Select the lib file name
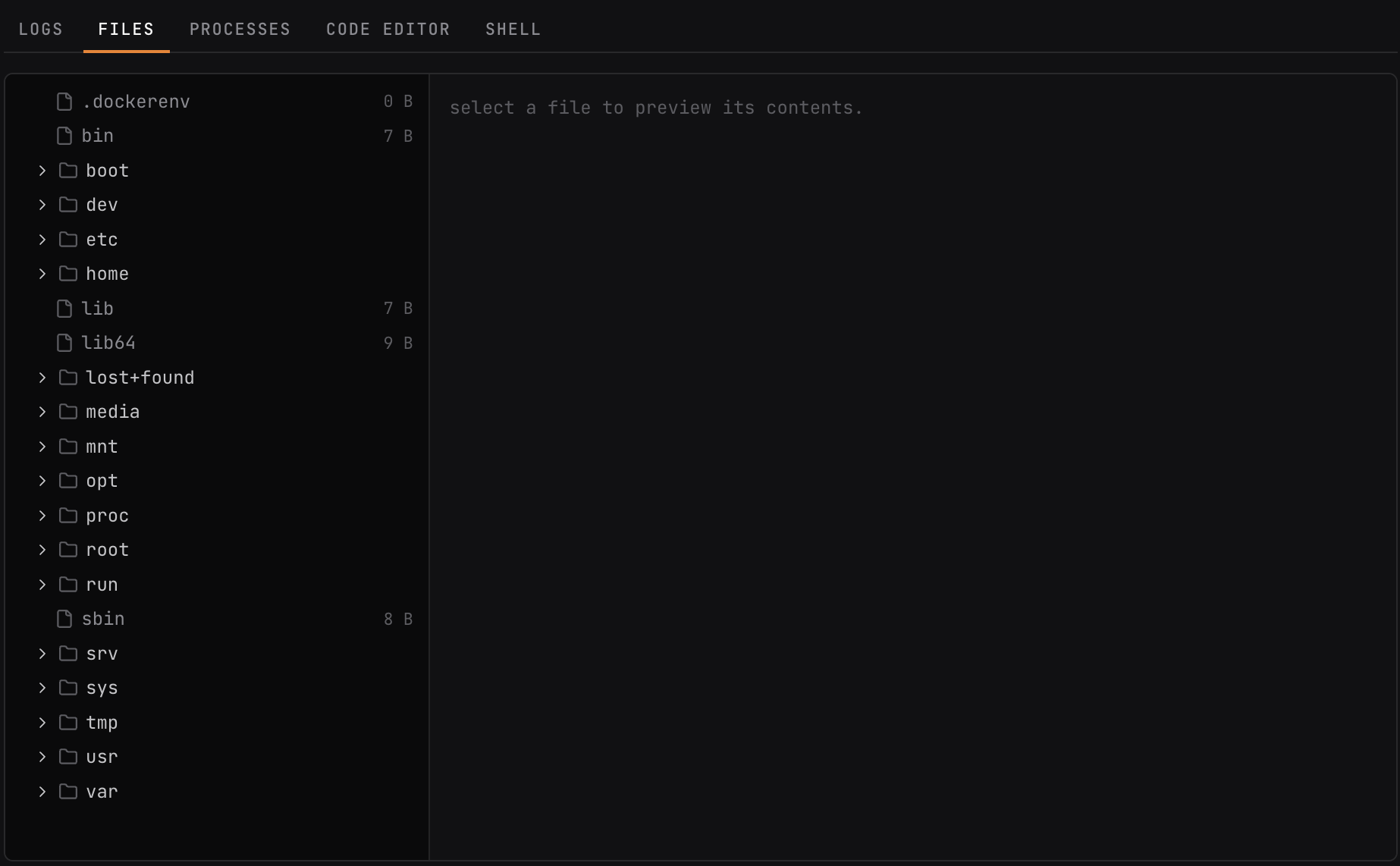The width and height of the screenshot is (1400, 866). pos(97,309)
